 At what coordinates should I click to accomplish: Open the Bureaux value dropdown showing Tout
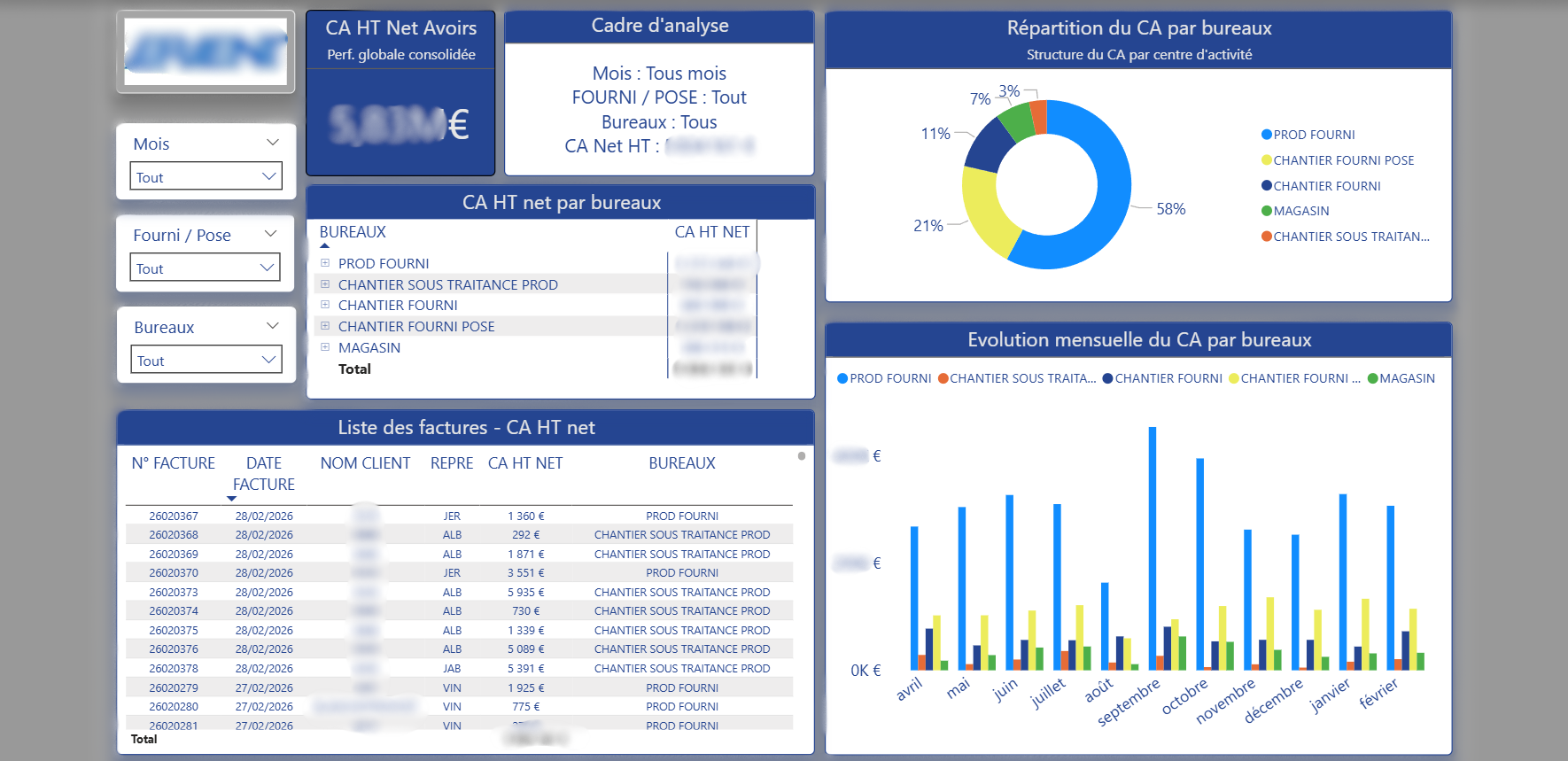(x=206, y=360)
